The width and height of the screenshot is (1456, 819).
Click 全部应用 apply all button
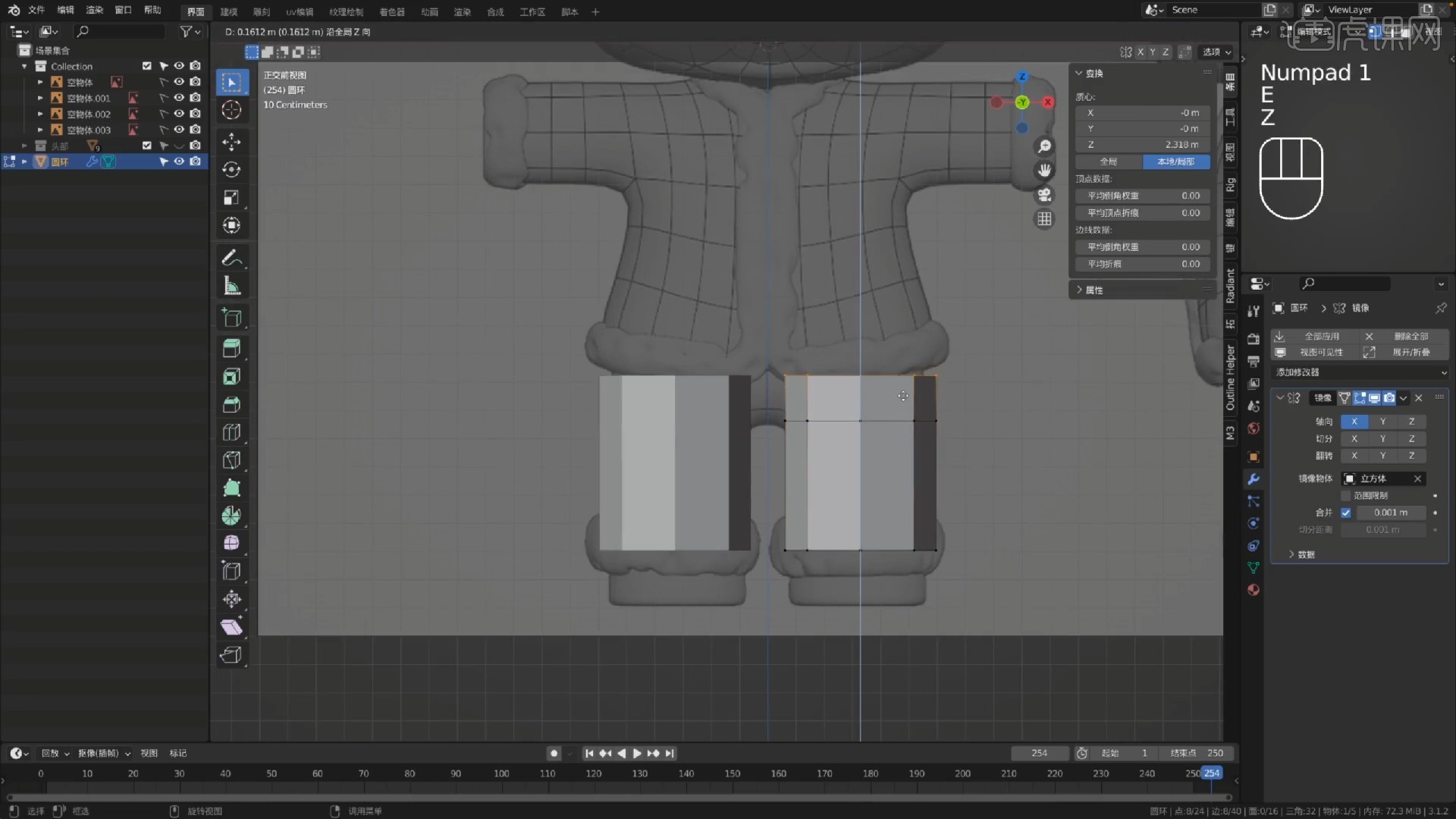pos(1315,336)
